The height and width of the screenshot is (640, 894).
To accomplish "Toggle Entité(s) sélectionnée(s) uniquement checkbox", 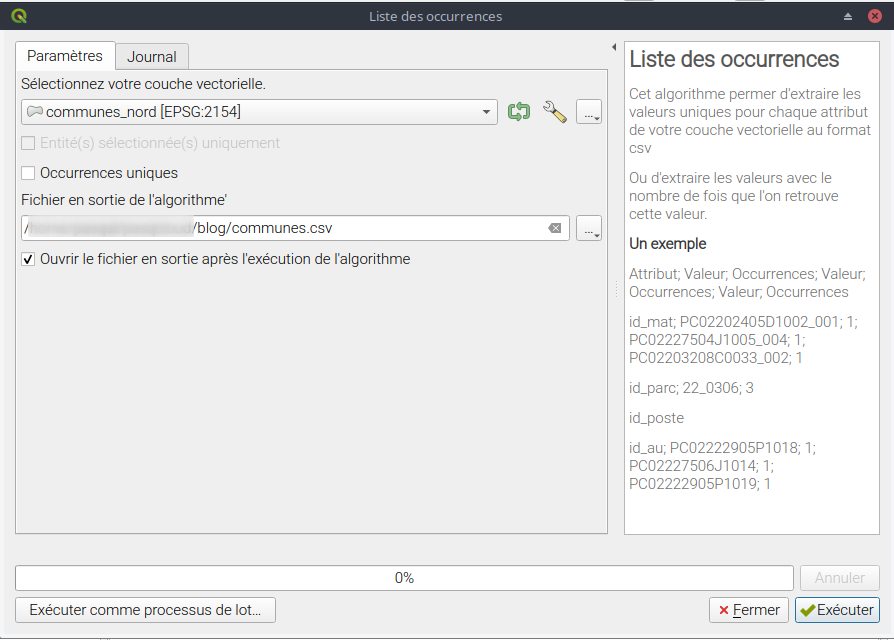I will click(x=29, y=143).
